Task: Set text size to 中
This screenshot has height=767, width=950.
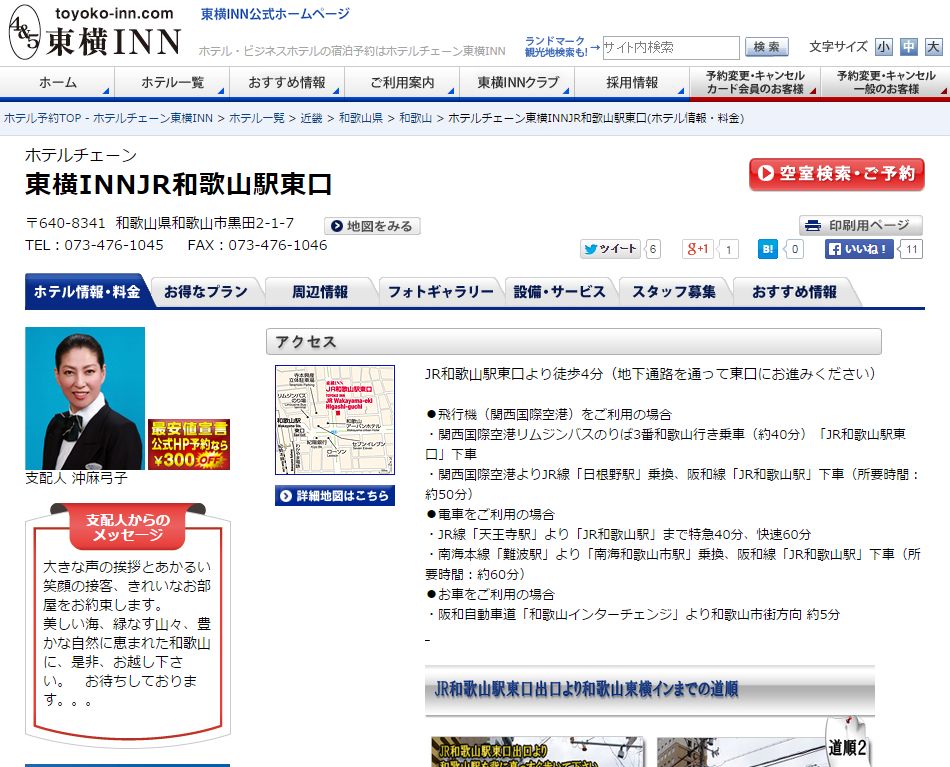Action: pos(909,47)
